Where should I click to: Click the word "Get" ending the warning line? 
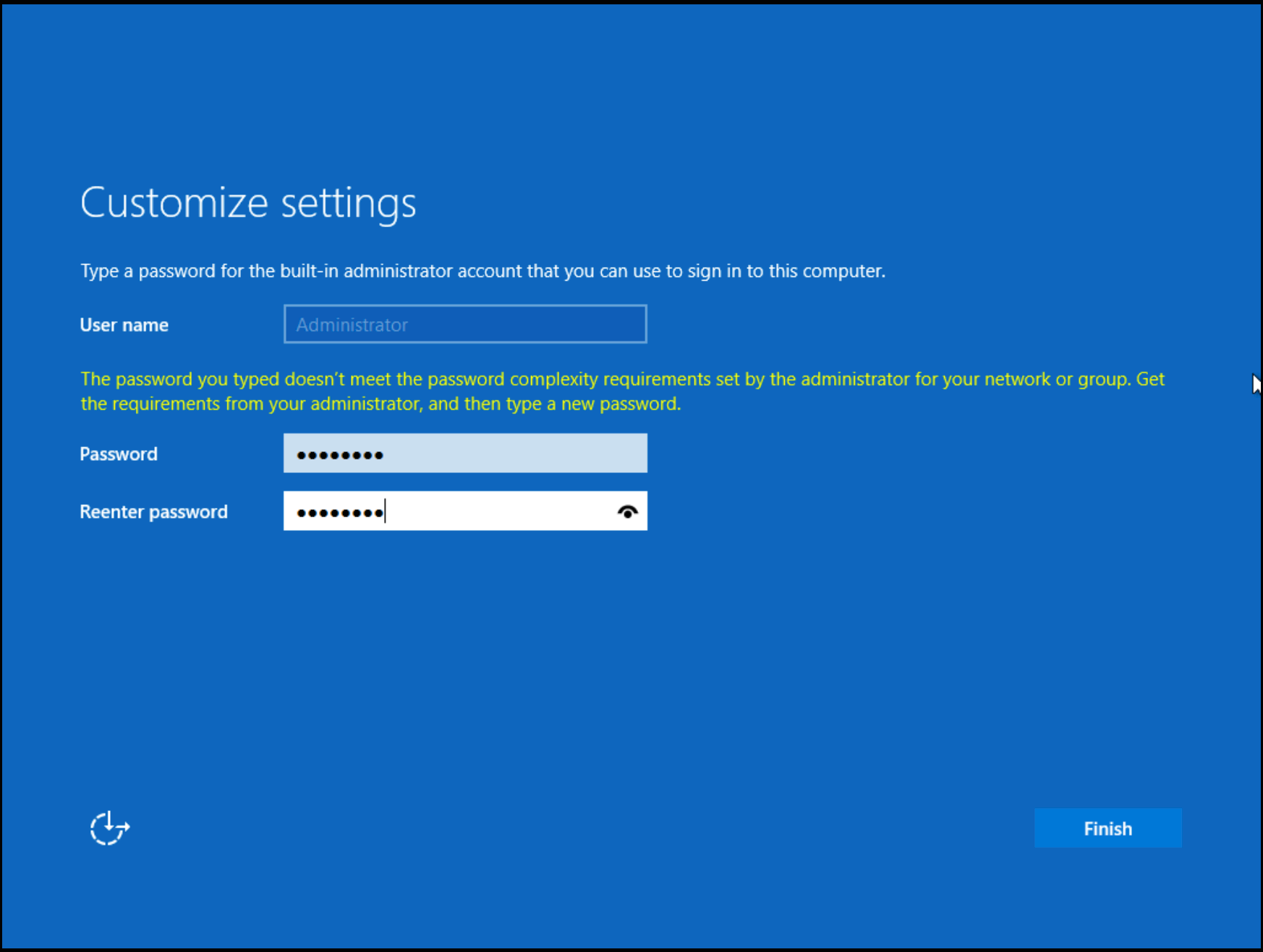point(1149,379)
